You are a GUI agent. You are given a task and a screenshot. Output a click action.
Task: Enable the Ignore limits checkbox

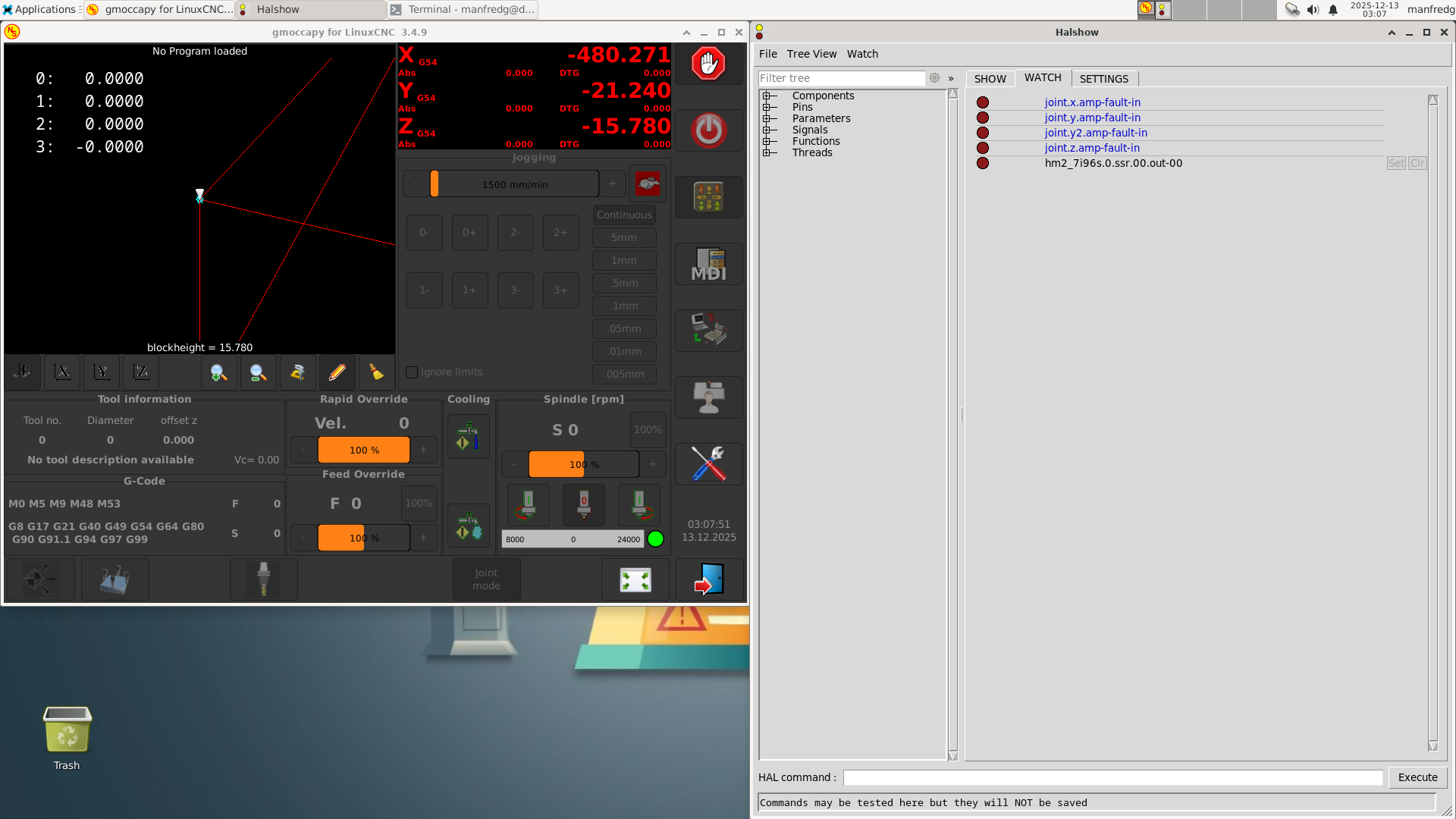pos(412,372)
